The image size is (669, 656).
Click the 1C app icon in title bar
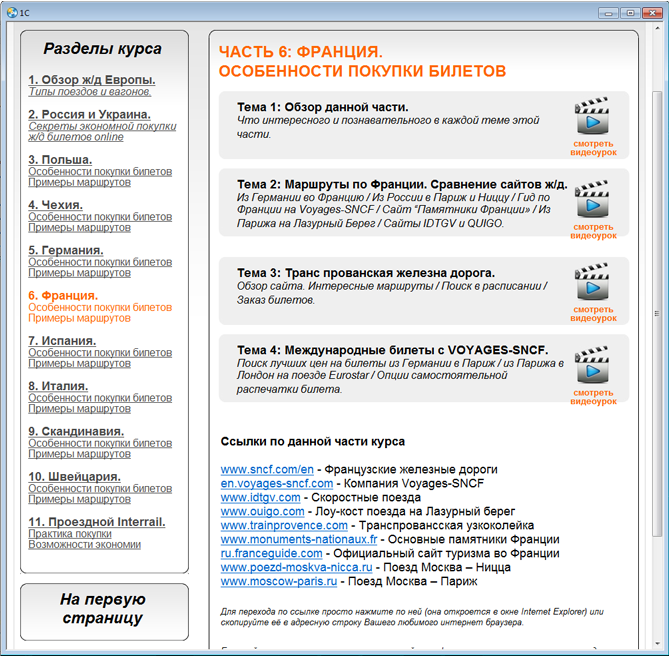(x=12, y=13)
